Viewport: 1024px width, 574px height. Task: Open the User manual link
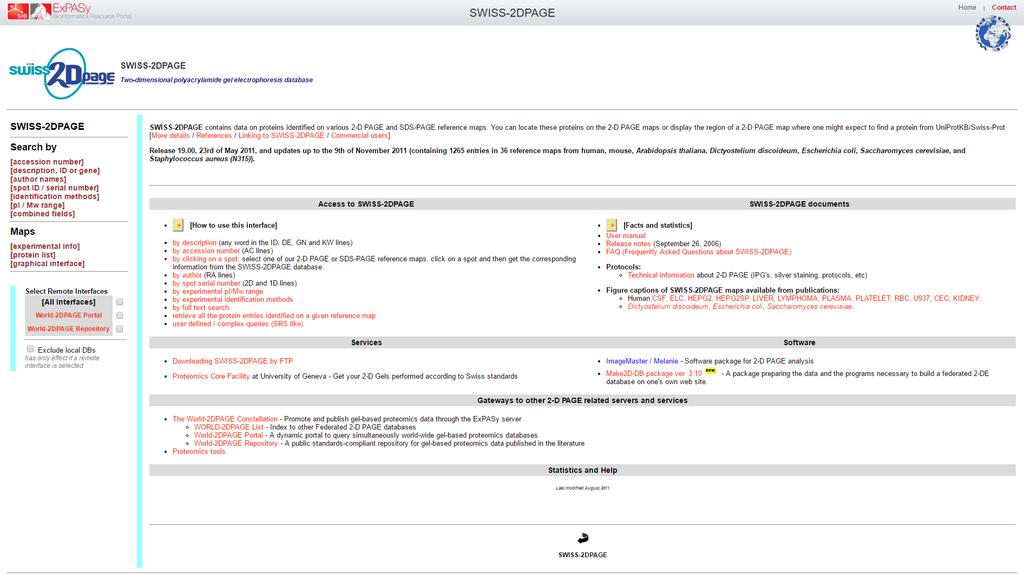(x=626, y=236)
